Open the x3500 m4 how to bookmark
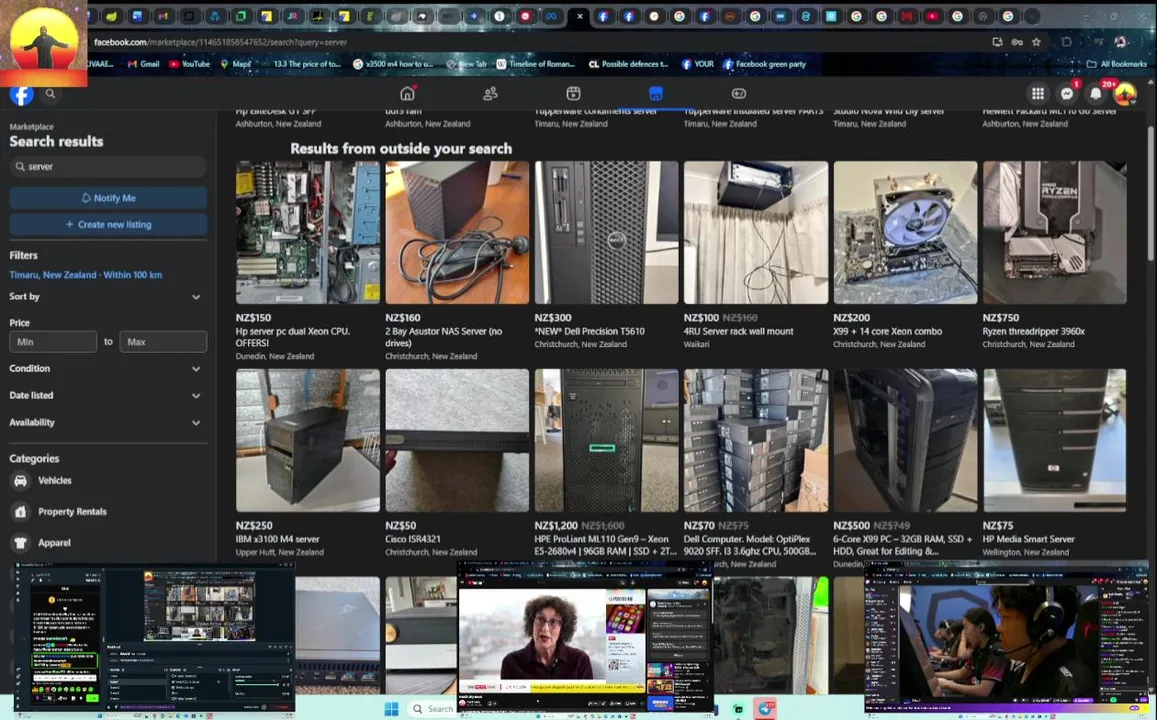This screenshot has width=1157, height=720. pyautogui.click(x=393, y=64)
